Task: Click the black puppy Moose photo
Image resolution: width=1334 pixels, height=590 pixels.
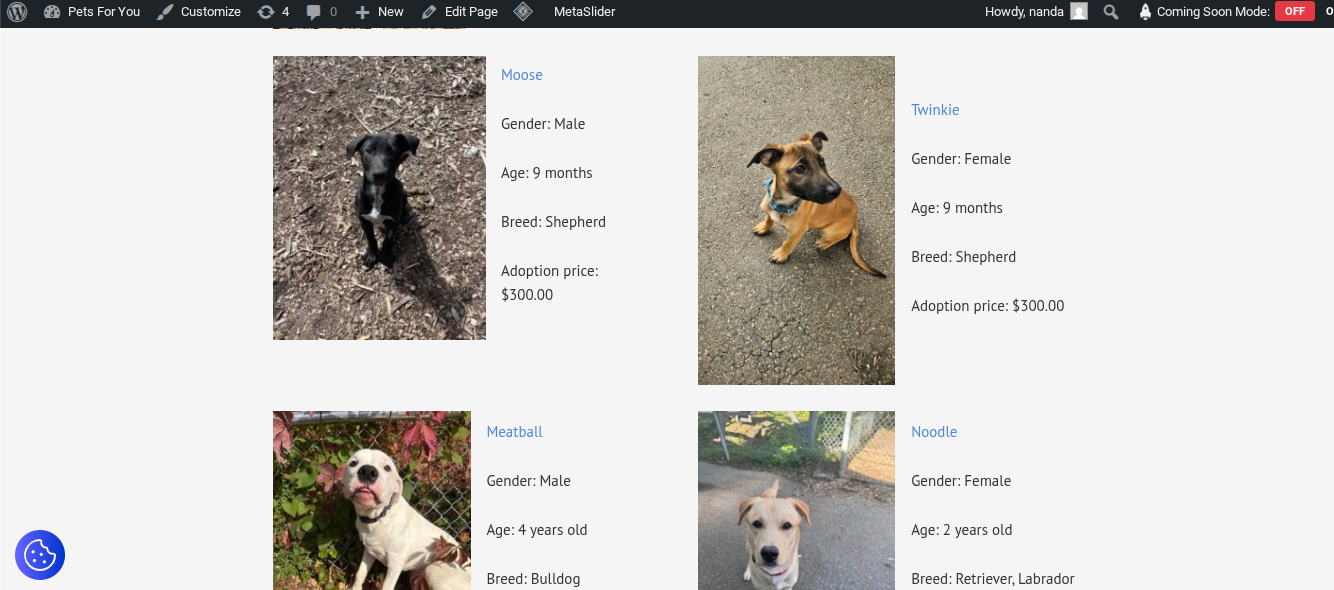Action: 379,198
